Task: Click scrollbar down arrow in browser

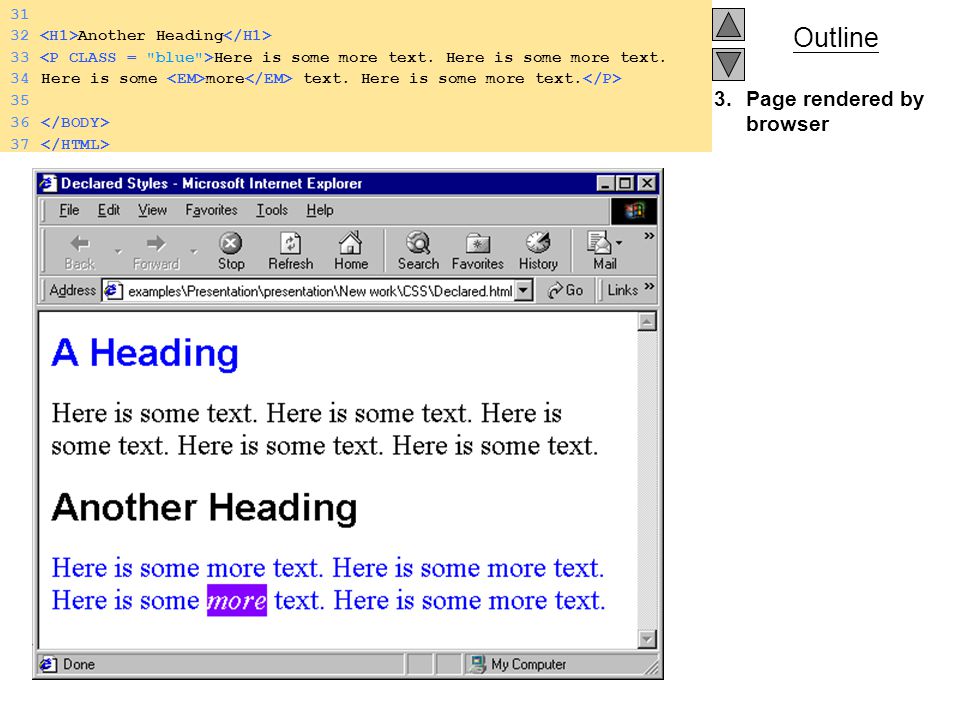Action: coord(647,639)
